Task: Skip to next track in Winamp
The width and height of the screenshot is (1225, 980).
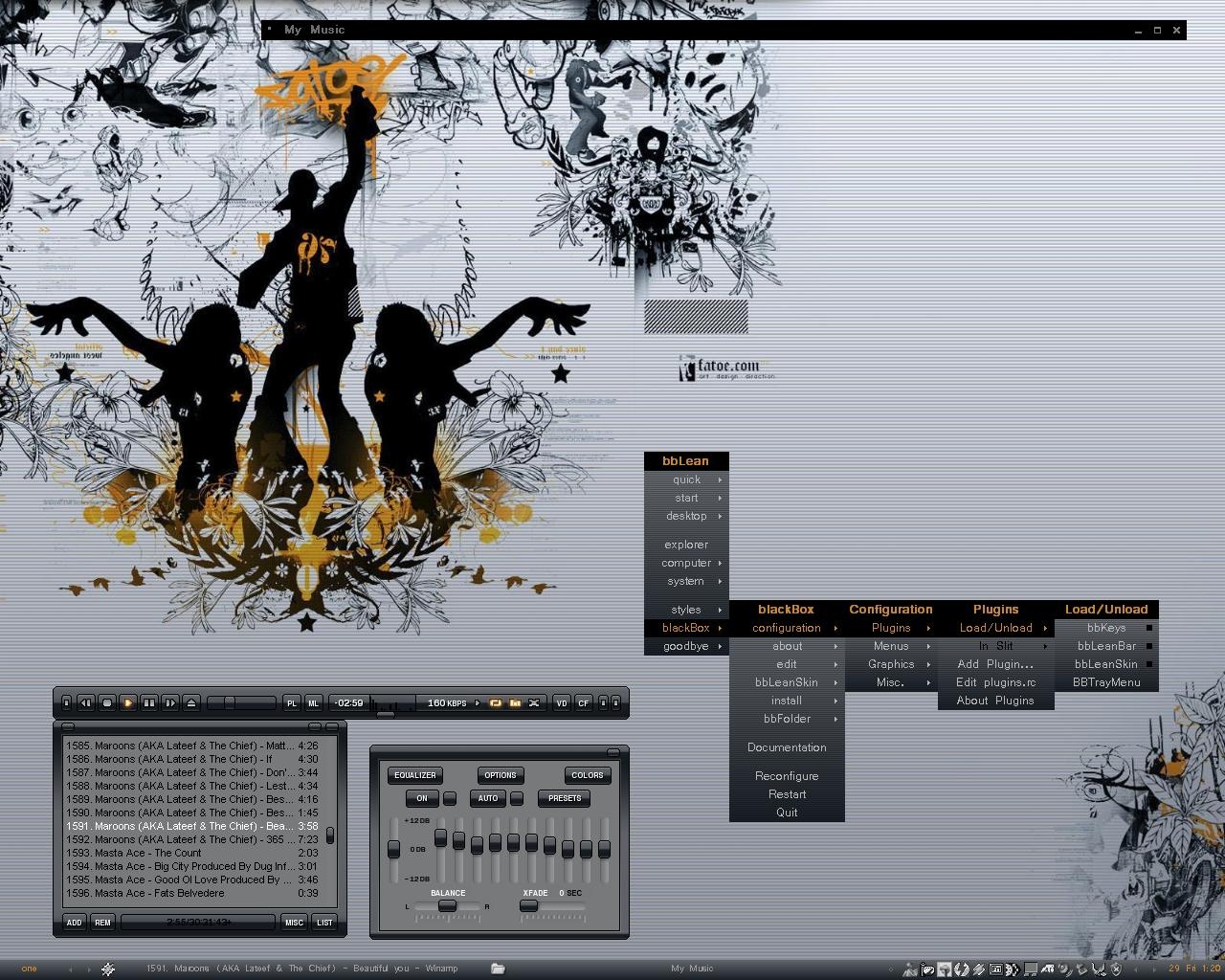Action: [x=170, y=702]
